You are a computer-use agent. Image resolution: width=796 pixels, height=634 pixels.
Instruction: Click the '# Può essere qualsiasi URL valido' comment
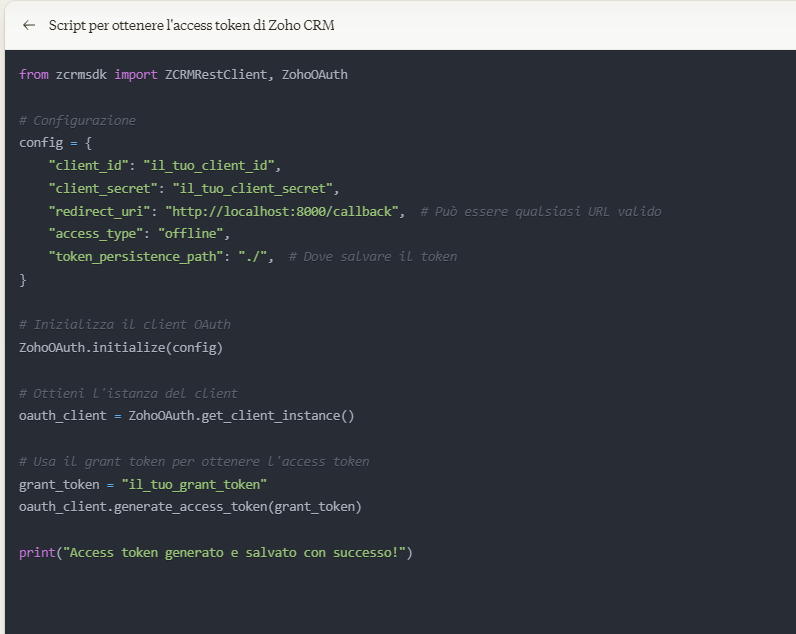(x=541, y=212)
